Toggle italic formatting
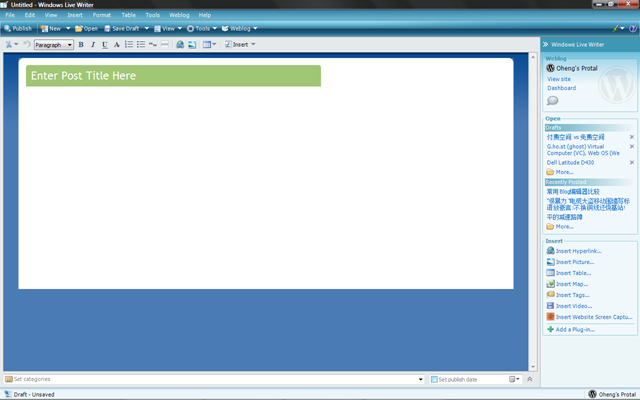 click(x=93, y=45)
